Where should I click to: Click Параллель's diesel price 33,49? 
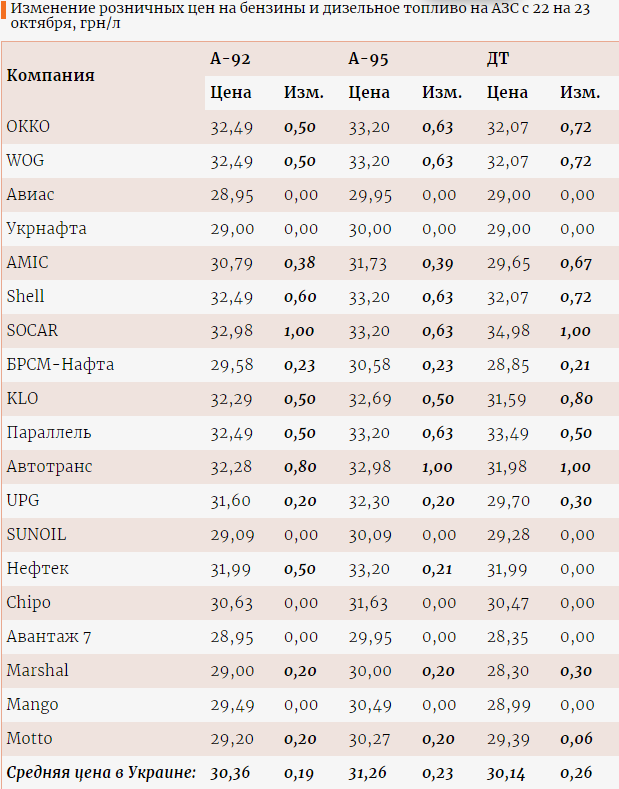point(508,433)
